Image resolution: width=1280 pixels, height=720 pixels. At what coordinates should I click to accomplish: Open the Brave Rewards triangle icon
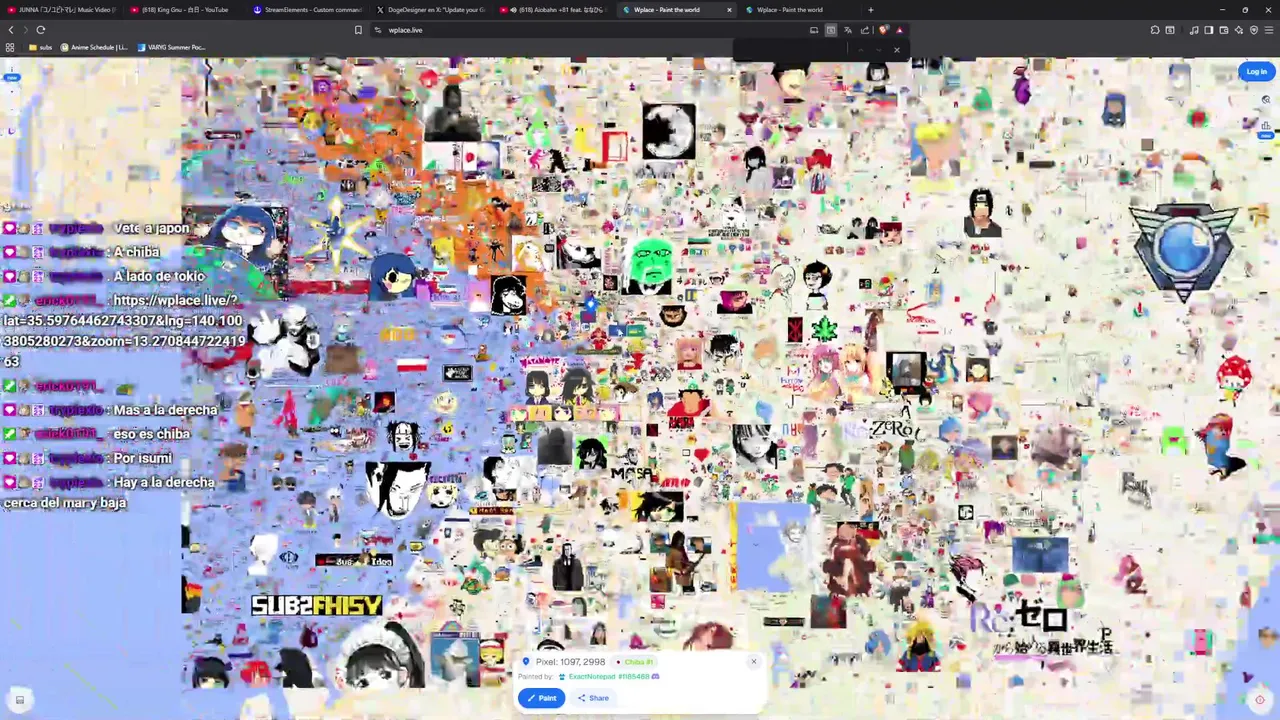pyautogui.click(x=899, y=30)
